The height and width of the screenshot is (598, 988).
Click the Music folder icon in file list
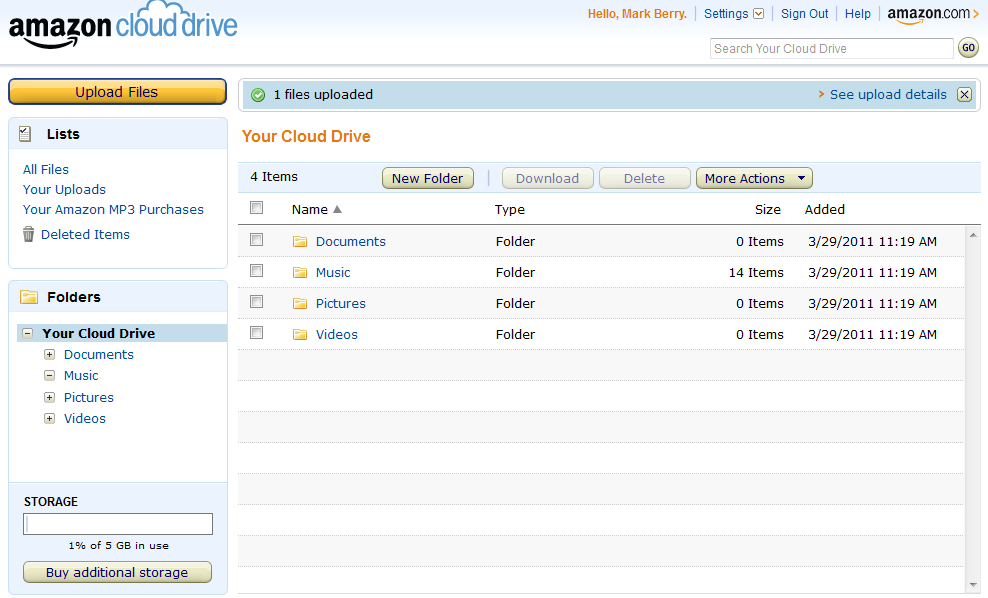point(300,273)
